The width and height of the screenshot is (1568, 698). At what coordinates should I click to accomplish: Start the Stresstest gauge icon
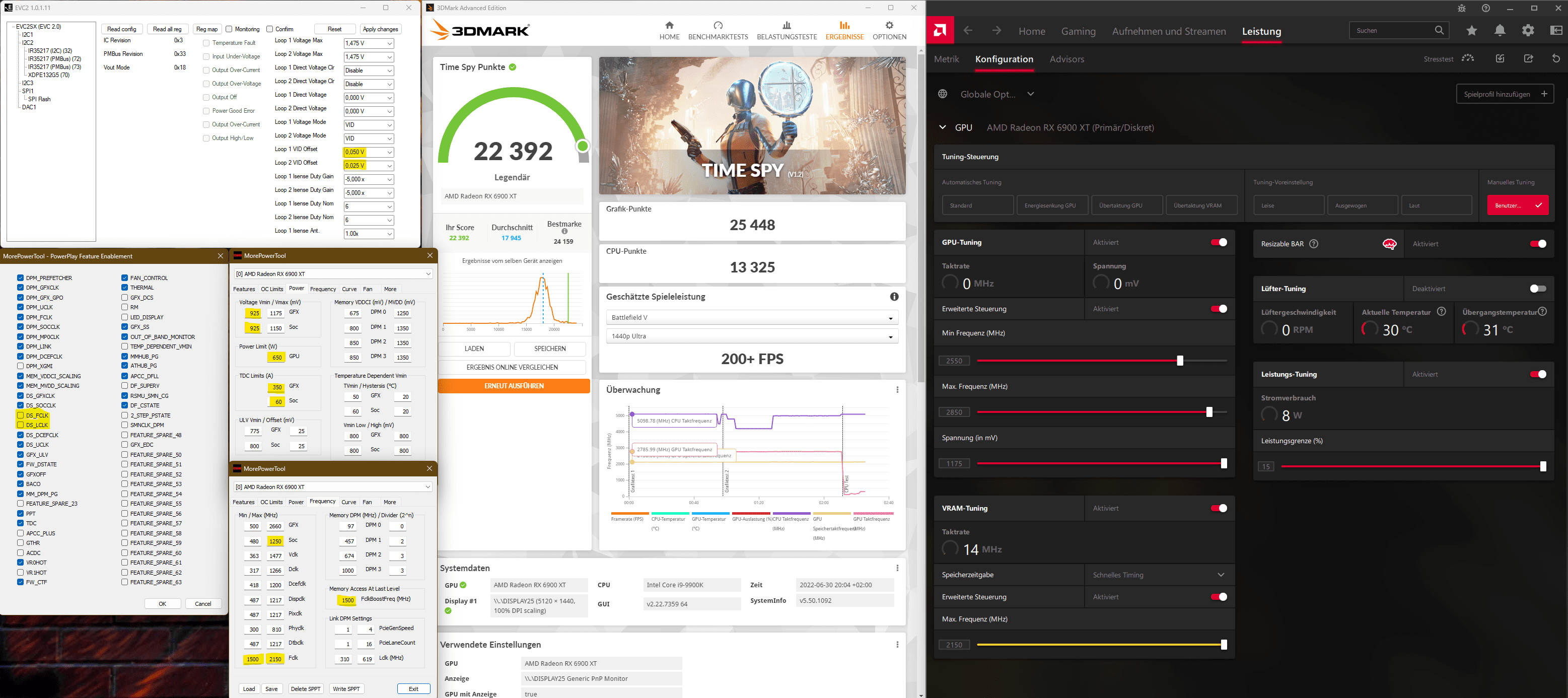[x=1468, y=58]
